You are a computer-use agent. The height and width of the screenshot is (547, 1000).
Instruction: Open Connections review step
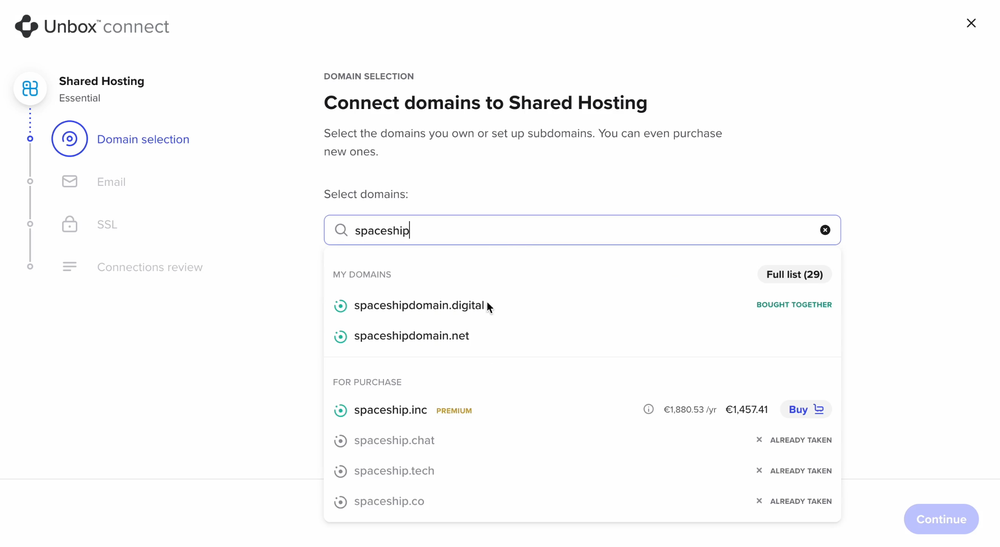pos(149,267)
